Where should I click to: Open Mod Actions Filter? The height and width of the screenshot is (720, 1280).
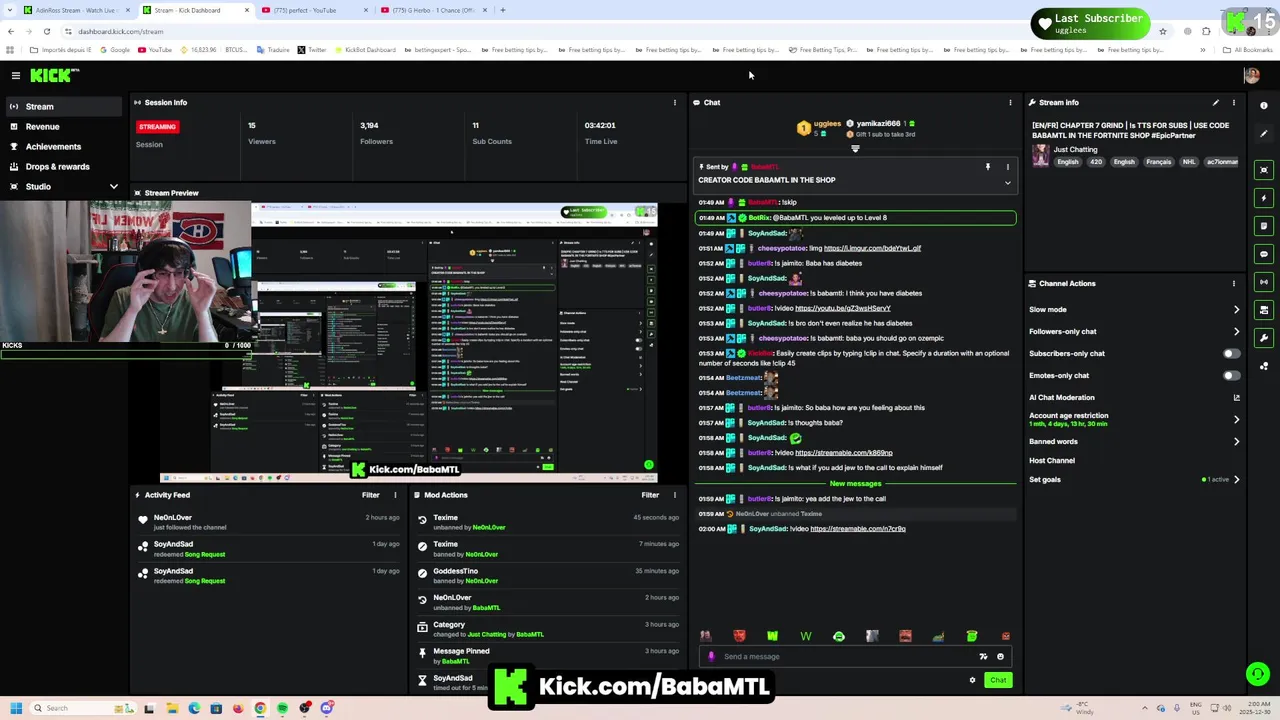point(650,495)
